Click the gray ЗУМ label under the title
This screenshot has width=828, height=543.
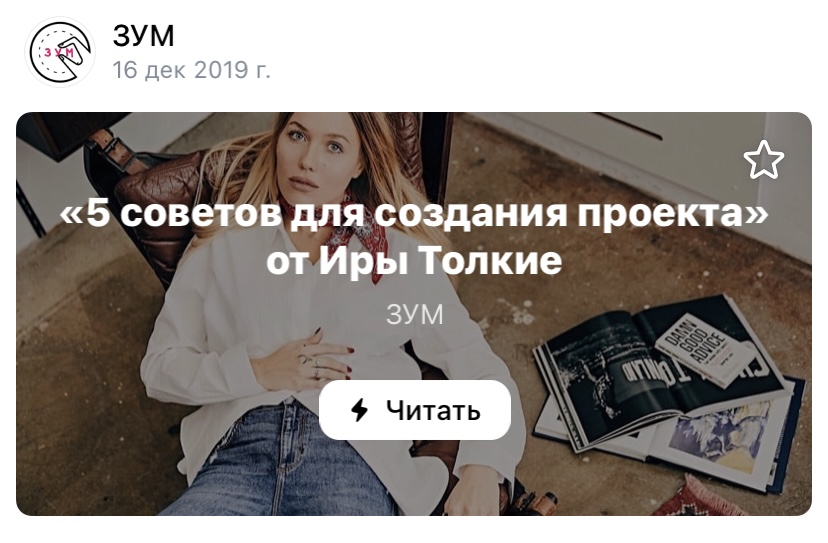(x=415, y=314)
